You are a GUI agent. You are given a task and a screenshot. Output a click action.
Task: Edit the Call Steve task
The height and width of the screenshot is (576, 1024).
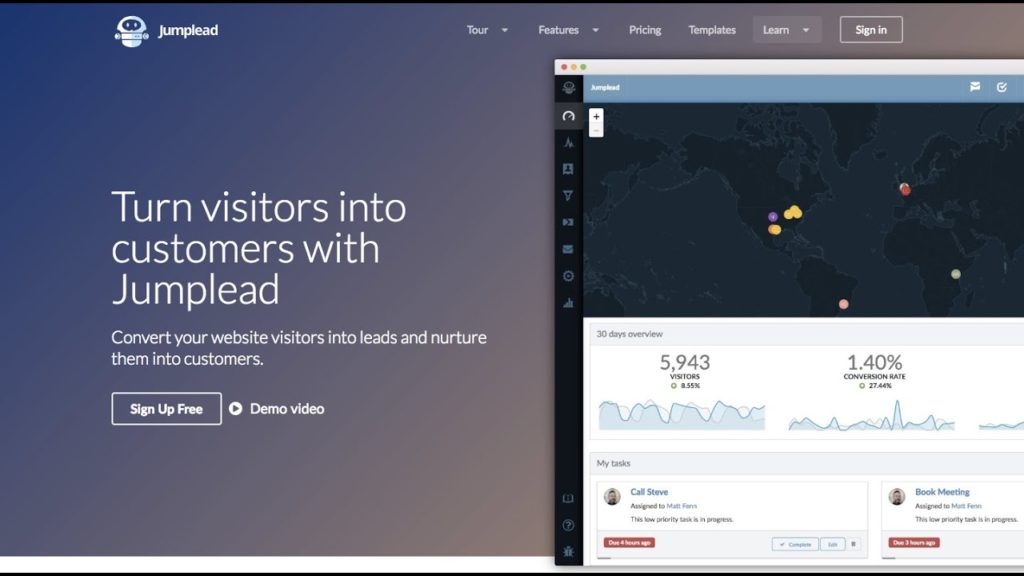pos(833,544)
